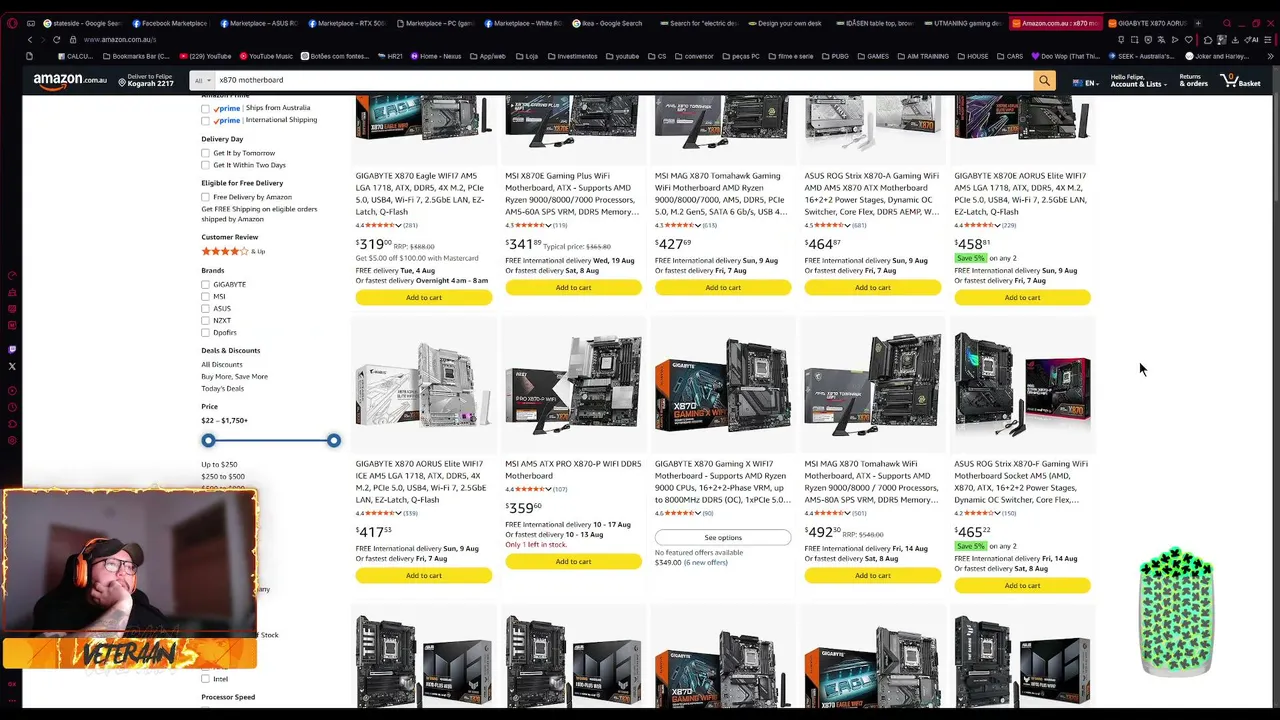Click the X (Twitter) icon in sidebar

(x=12, y=366)
